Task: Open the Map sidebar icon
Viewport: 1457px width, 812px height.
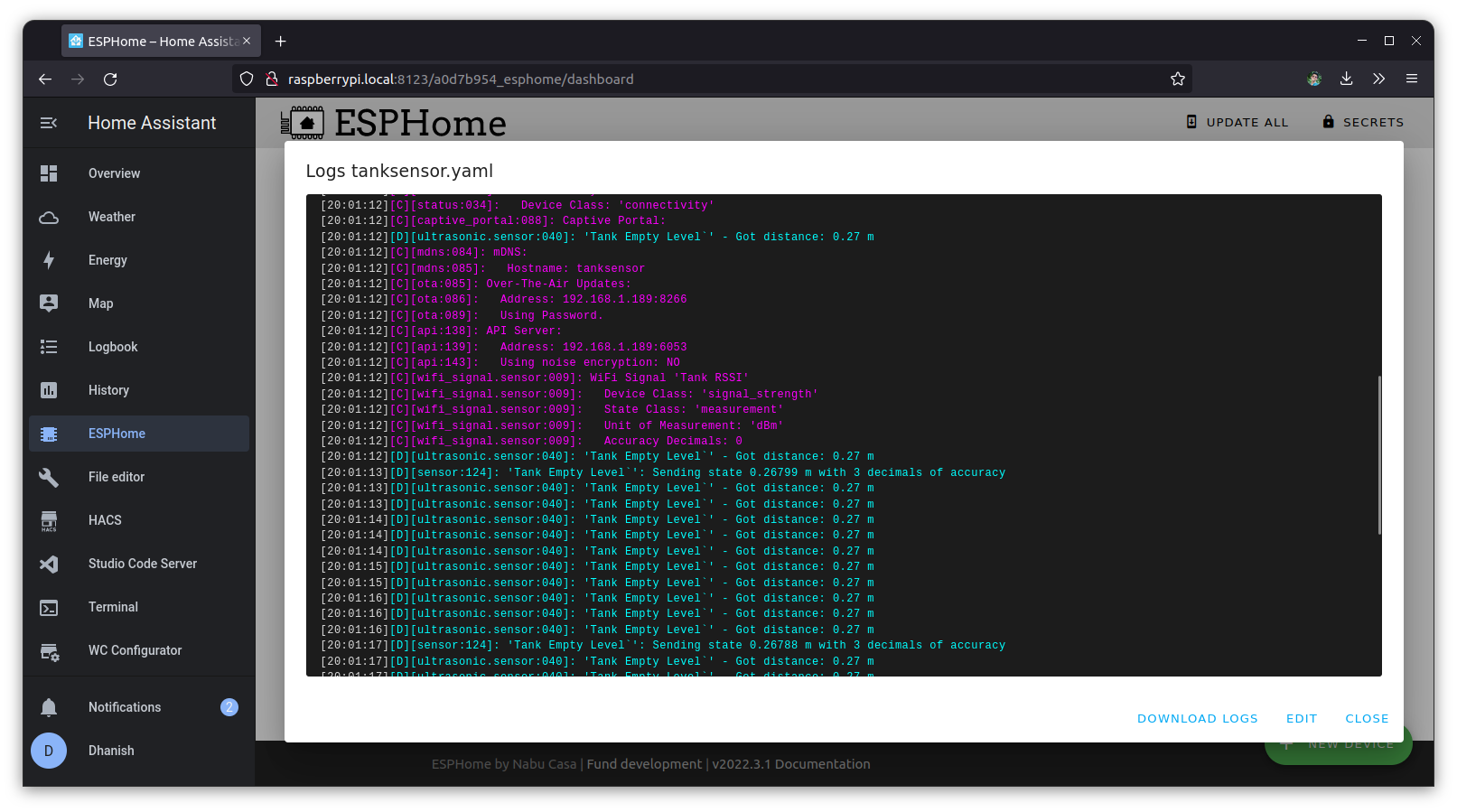Action: (x=49, y=303)
